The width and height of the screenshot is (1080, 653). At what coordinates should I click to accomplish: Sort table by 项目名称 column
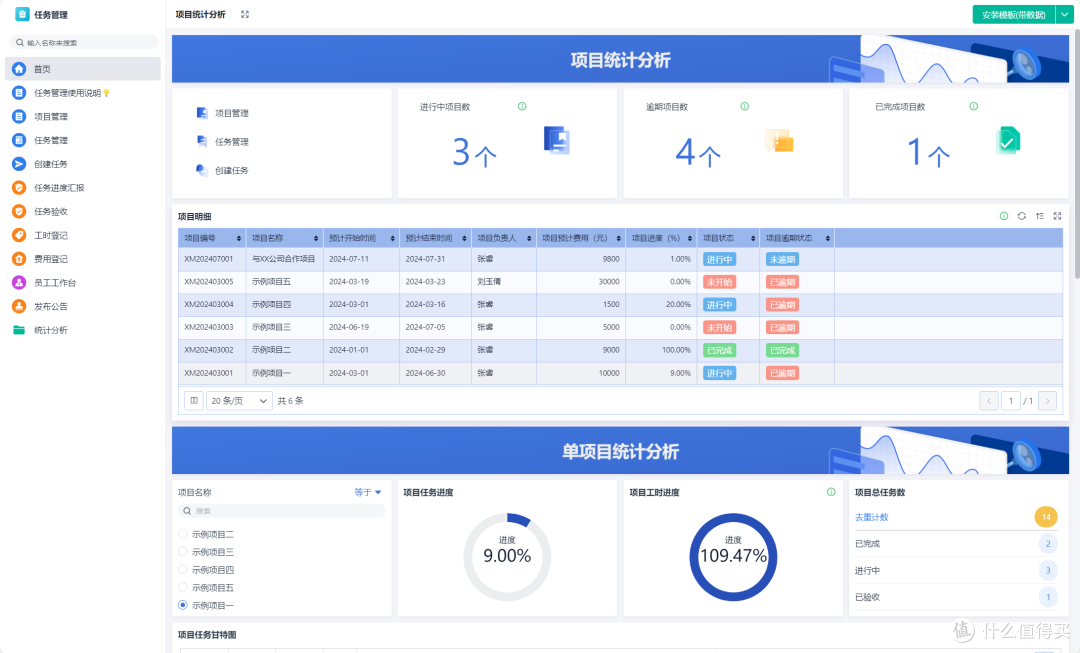click(316, 238)
